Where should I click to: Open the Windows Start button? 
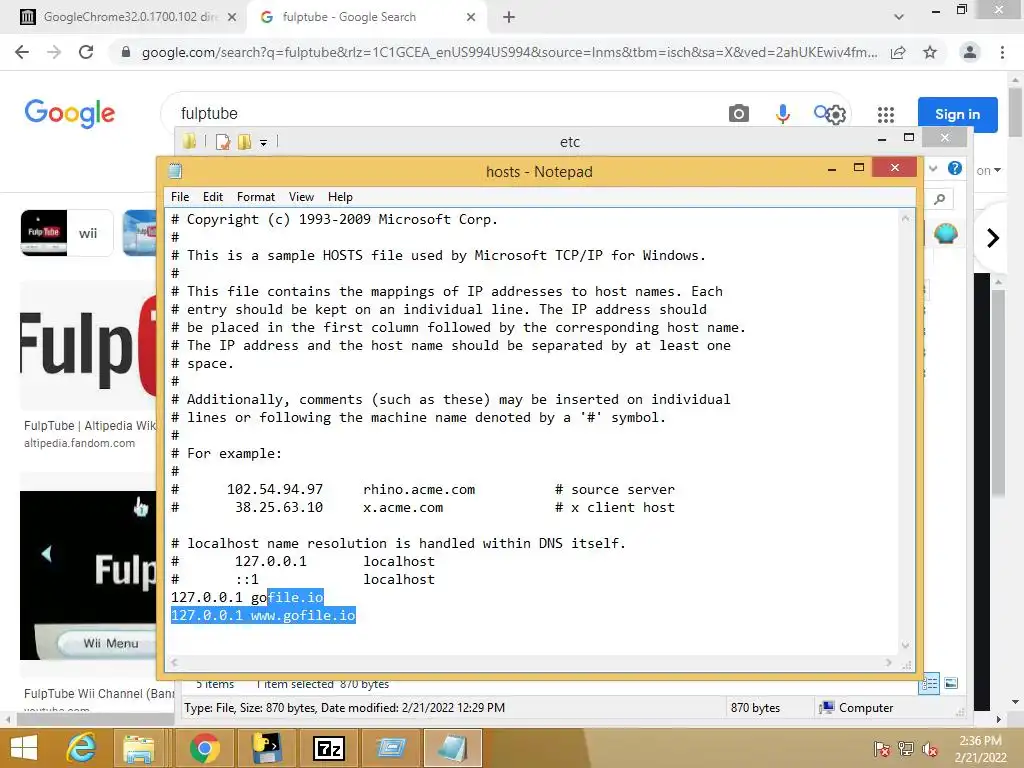pos(24,748)
